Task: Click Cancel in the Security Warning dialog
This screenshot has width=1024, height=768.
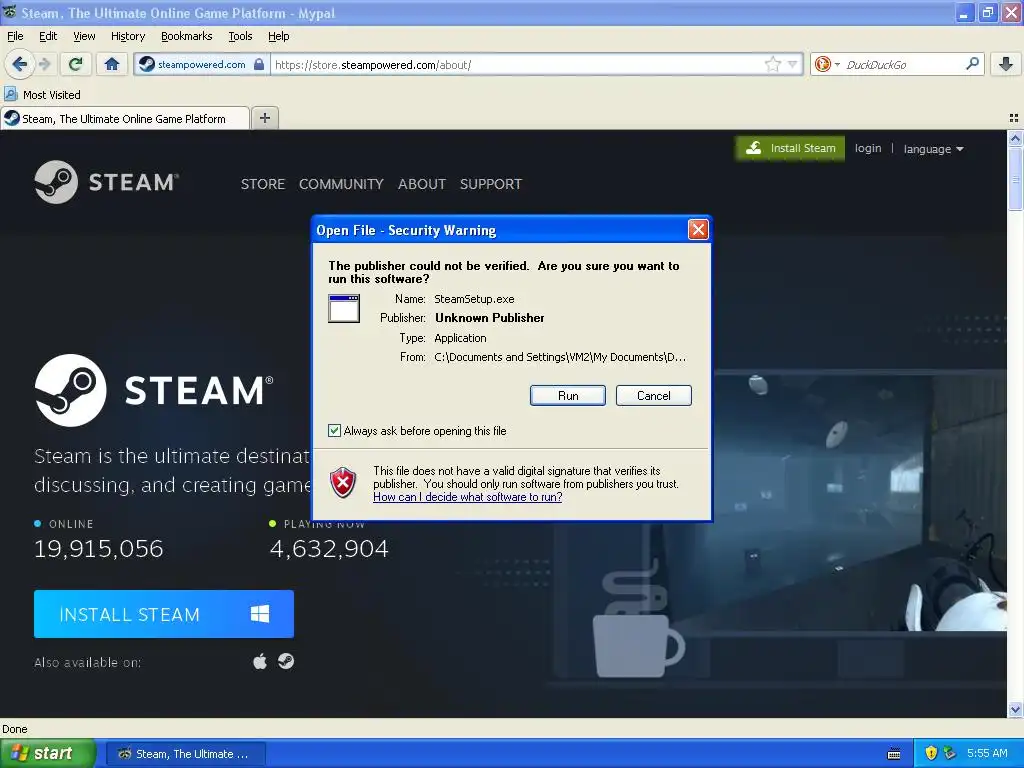Action: pos(654,396)
